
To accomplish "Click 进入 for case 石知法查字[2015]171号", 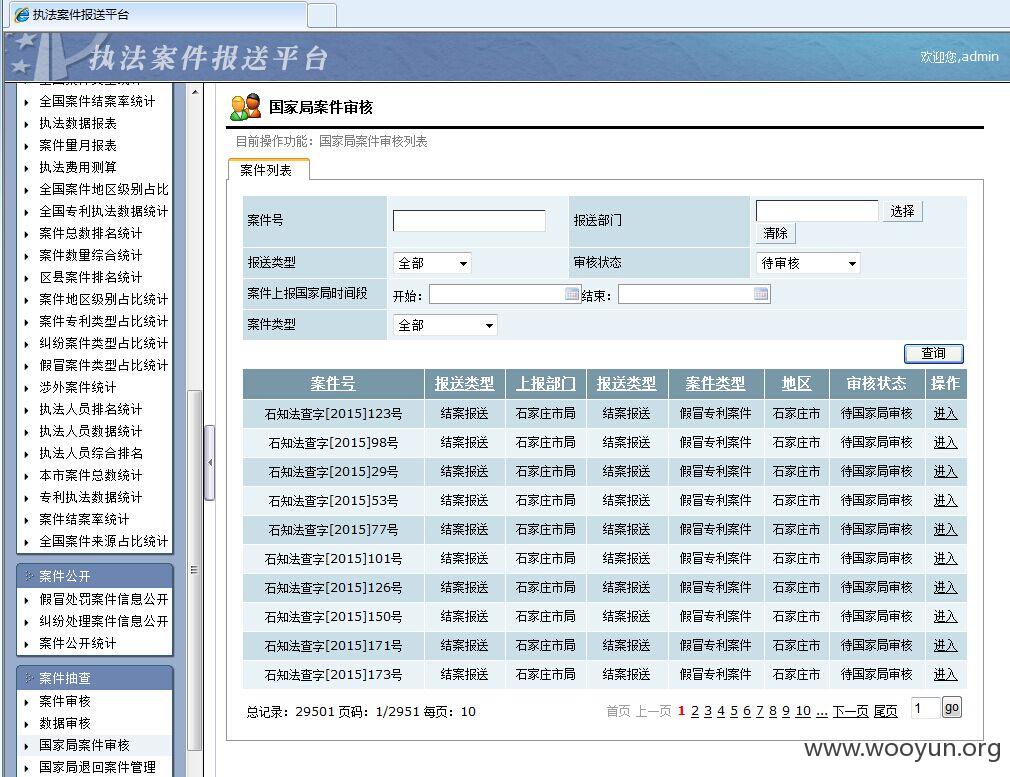I will pos(945,646).
